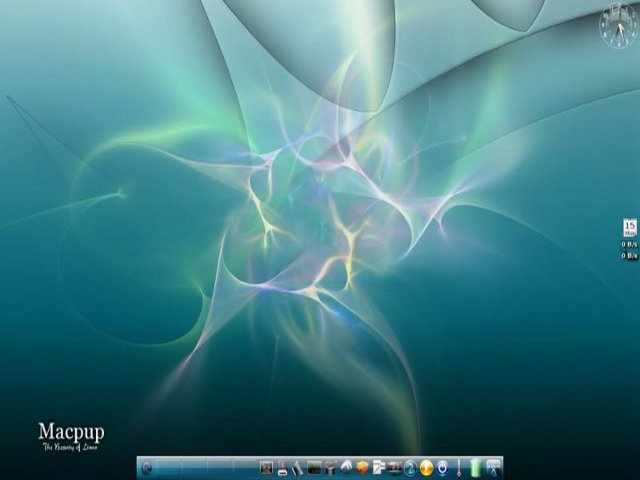Launch the white bird dock icon
This screenshot has height=480, width=640.
[x=346, y=467]
